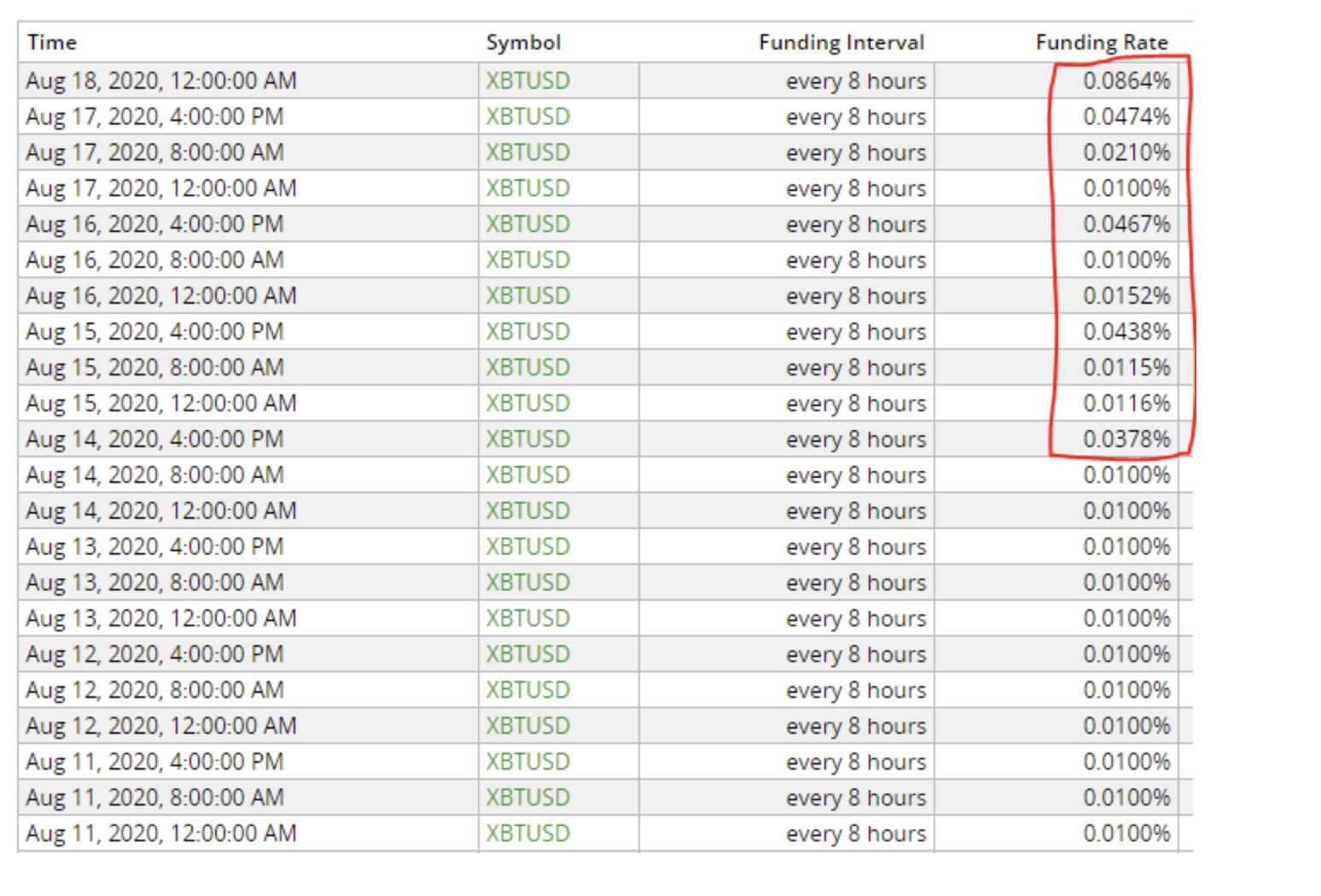Click the 0.0474% funding rate value
This screenshot has height=896, width=1321.
pyautogui.click(x=1126, y=117)
